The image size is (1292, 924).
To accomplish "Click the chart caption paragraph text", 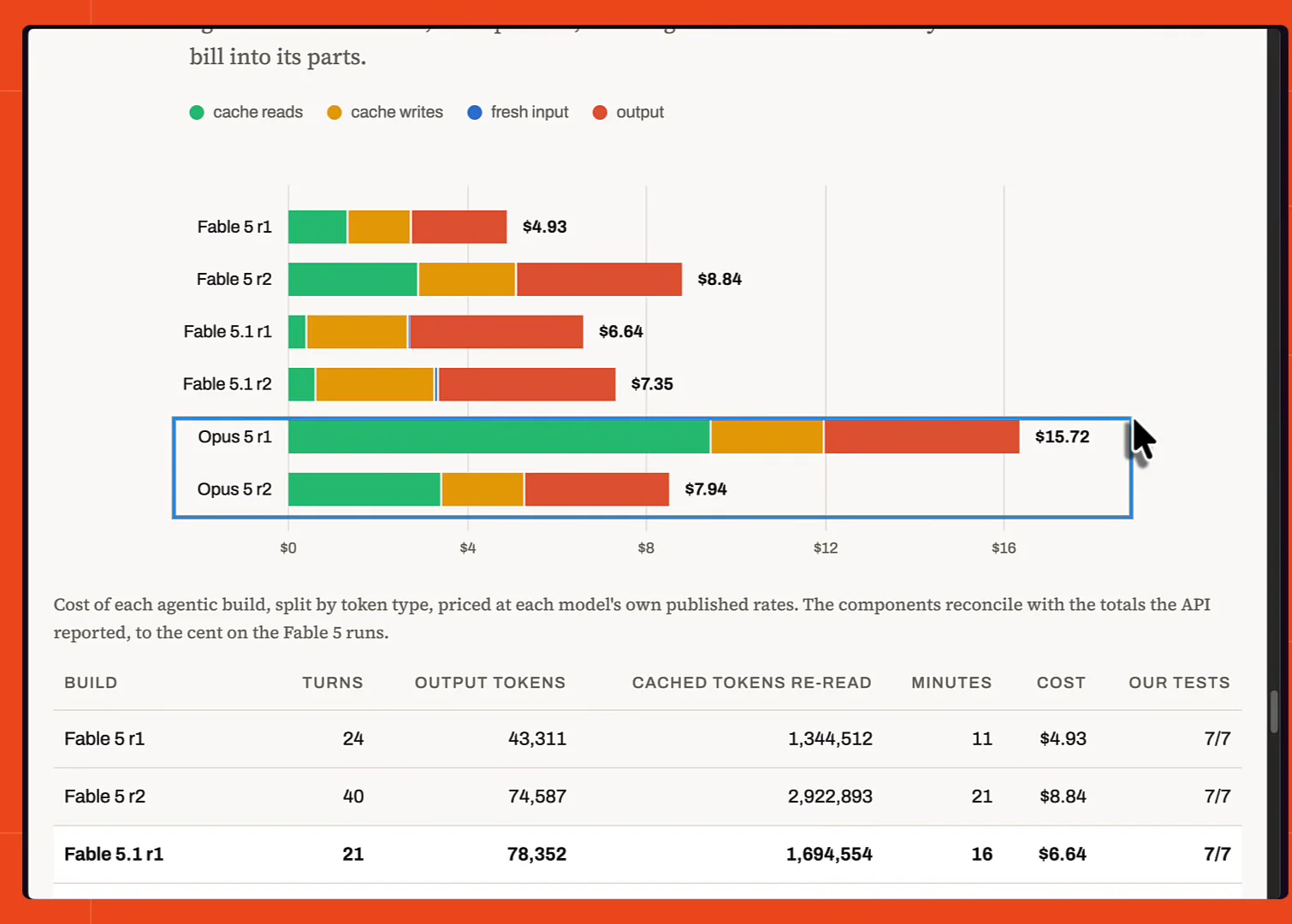I will [632, 619].
